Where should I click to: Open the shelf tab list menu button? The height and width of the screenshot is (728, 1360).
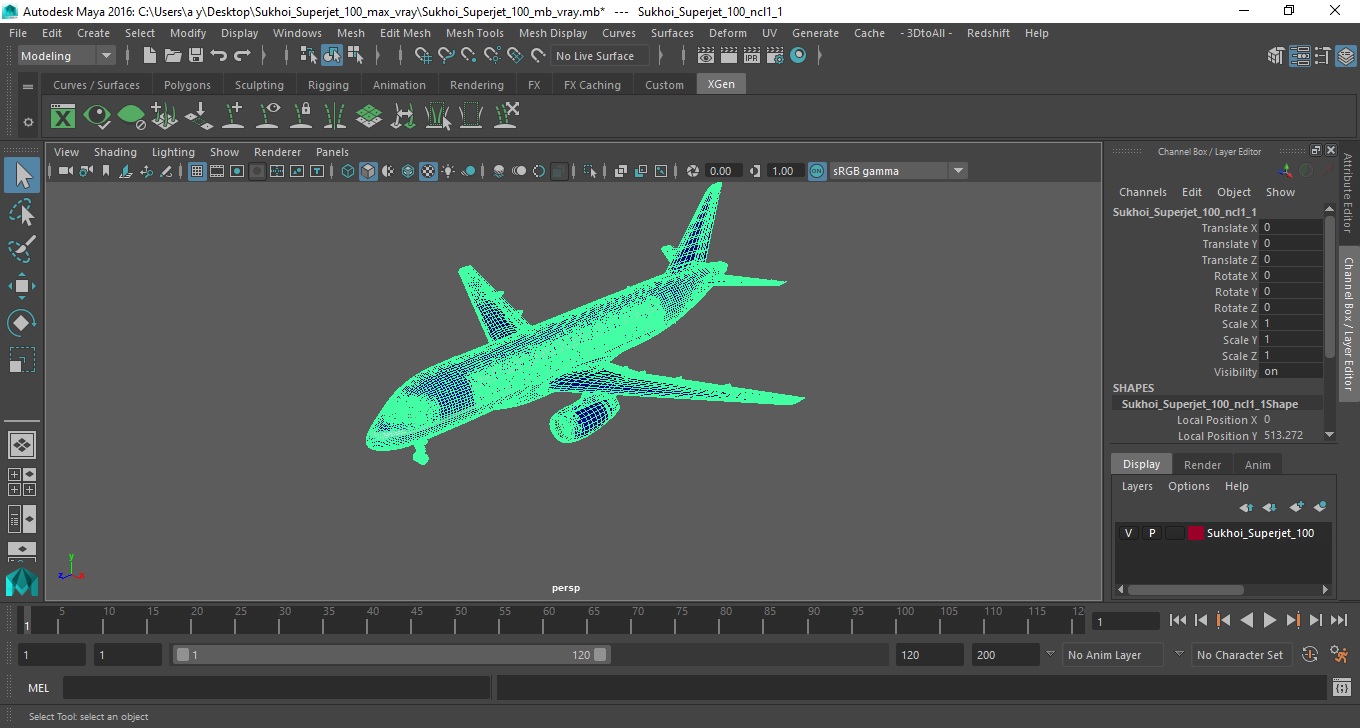pyautogui.click(x=28, y=86)
